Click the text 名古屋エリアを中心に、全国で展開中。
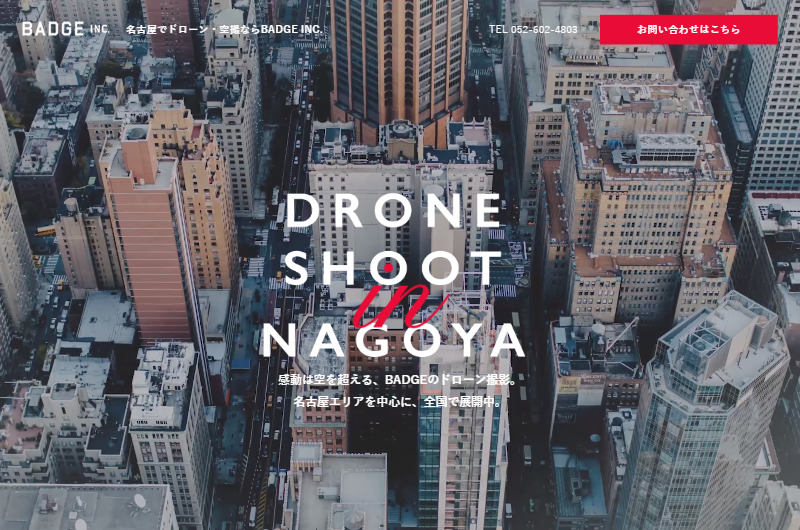 398,402
